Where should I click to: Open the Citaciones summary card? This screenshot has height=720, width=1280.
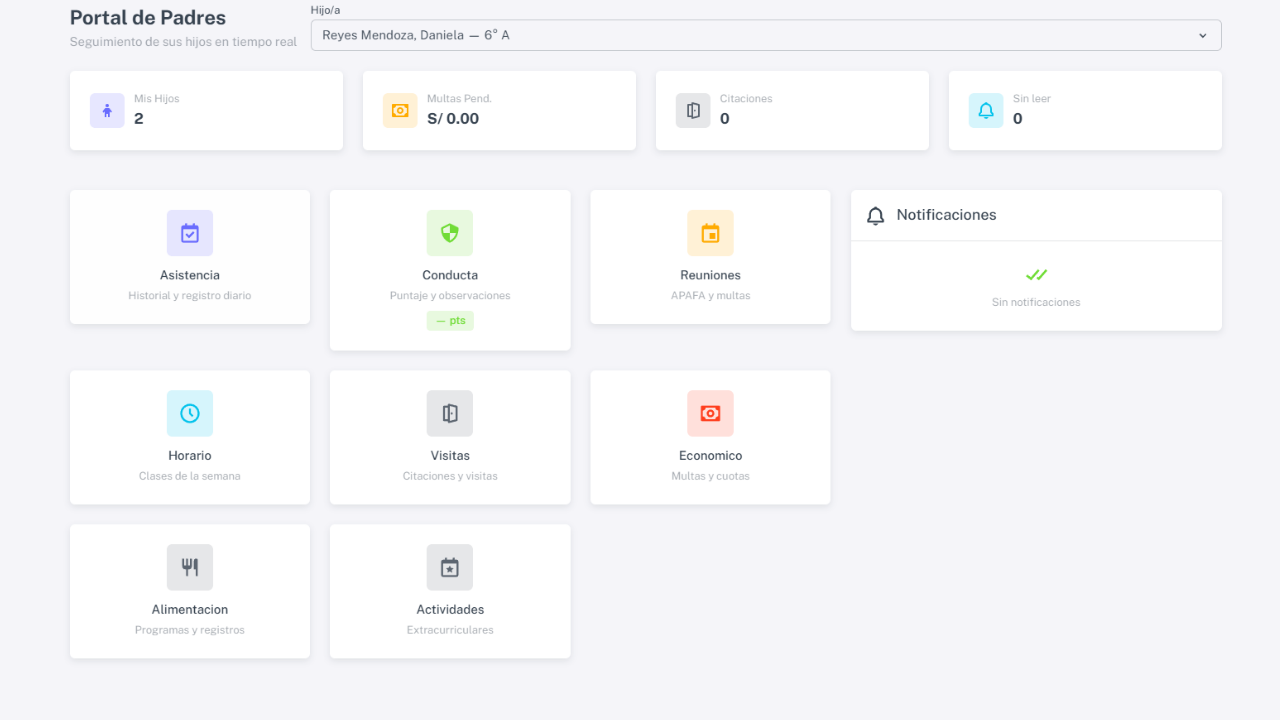(x=792, y=110)
